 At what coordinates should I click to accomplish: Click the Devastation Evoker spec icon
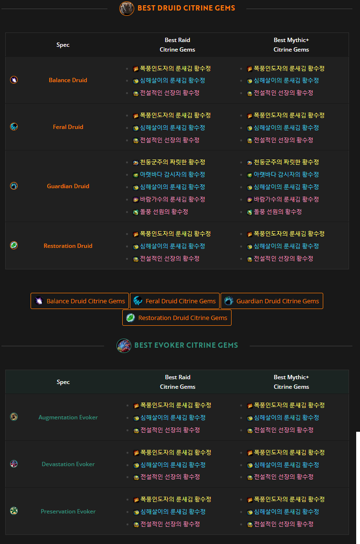tap(14, 464)
